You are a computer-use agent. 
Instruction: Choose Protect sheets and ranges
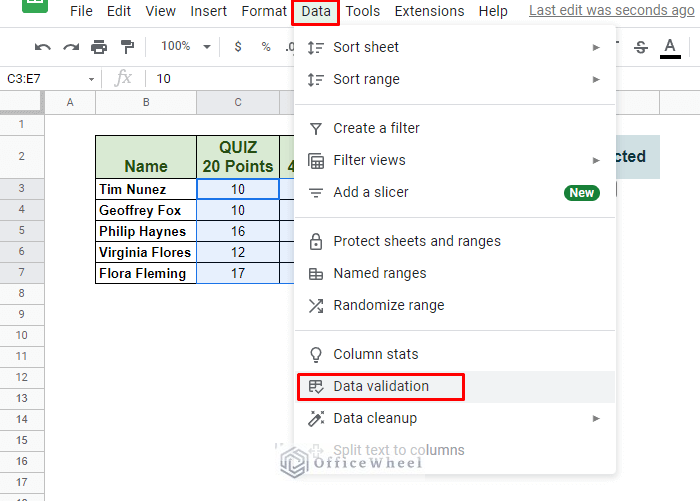[x=455, y=241]
